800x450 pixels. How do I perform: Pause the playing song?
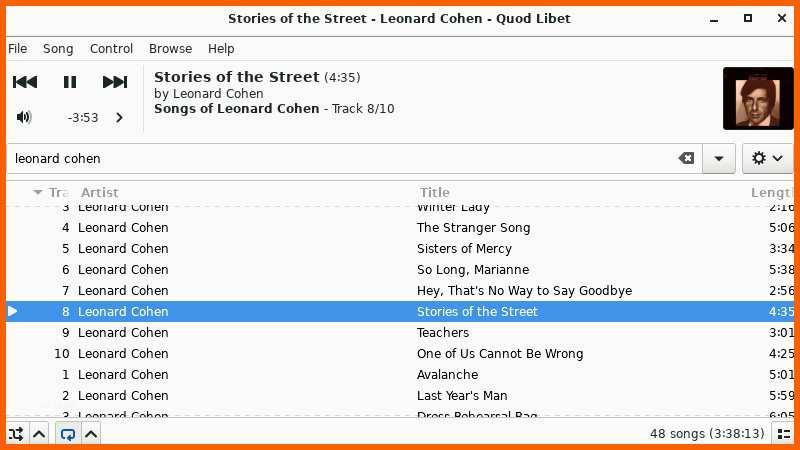click(70, 82)
